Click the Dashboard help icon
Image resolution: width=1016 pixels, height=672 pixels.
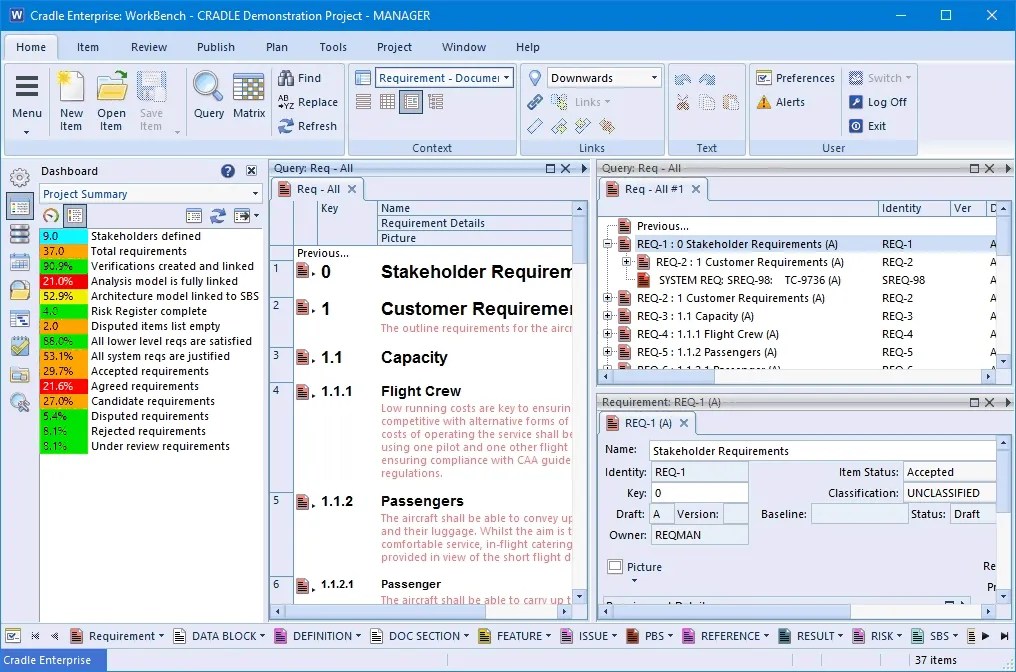tap(227, 170)
